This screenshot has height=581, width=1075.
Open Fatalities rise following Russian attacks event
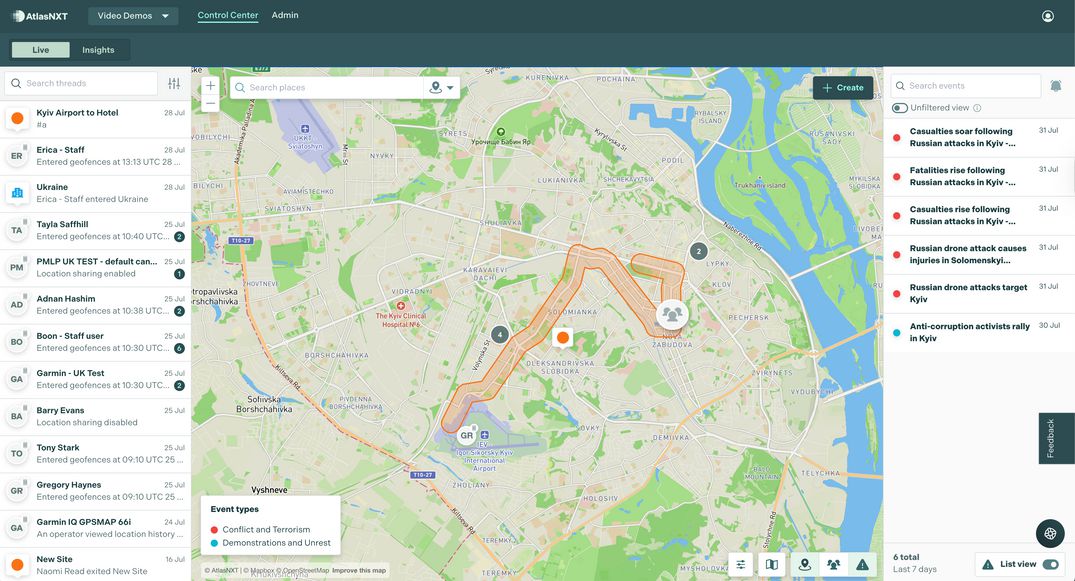click(978, 176)
